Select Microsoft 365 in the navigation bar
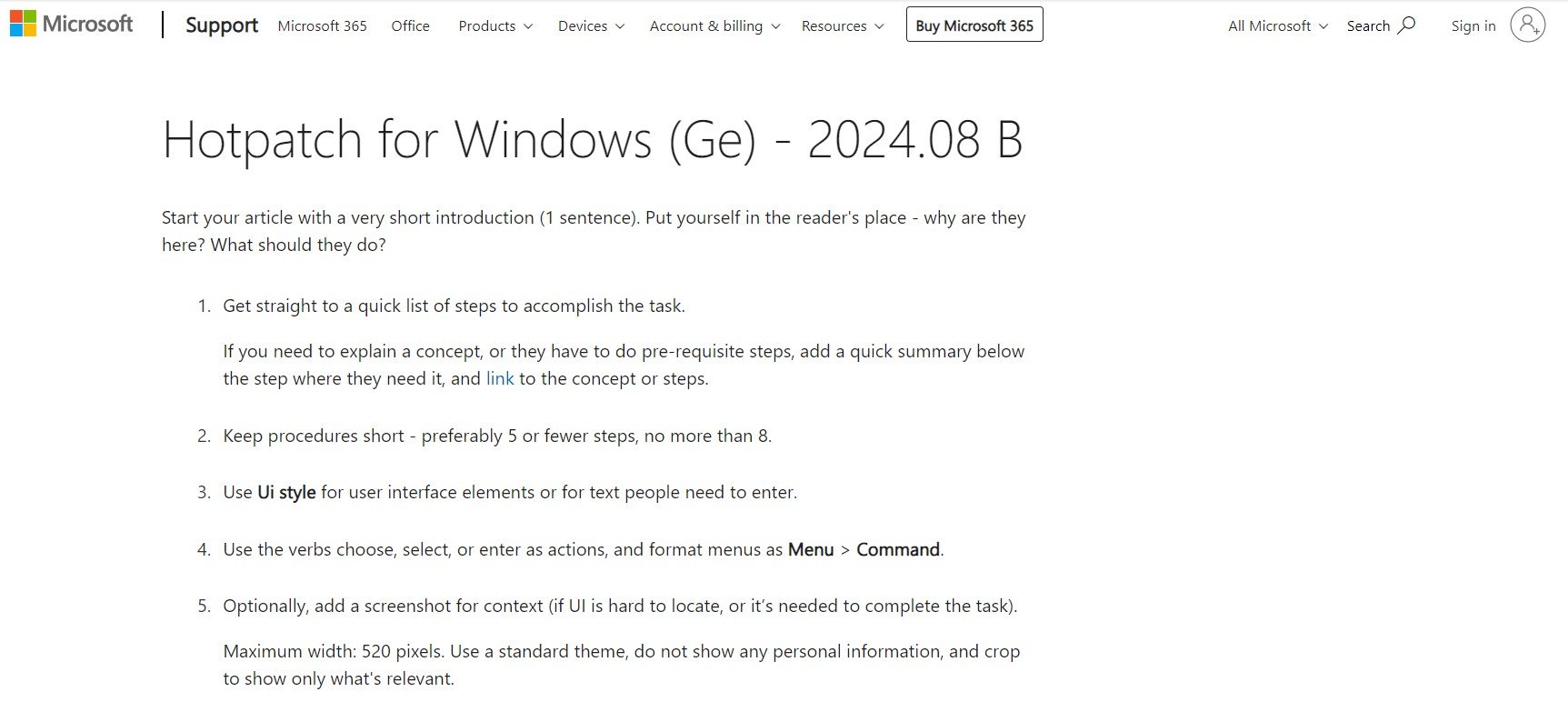The width and height of the screenshot is (1568, 702). tap(322, 26)
